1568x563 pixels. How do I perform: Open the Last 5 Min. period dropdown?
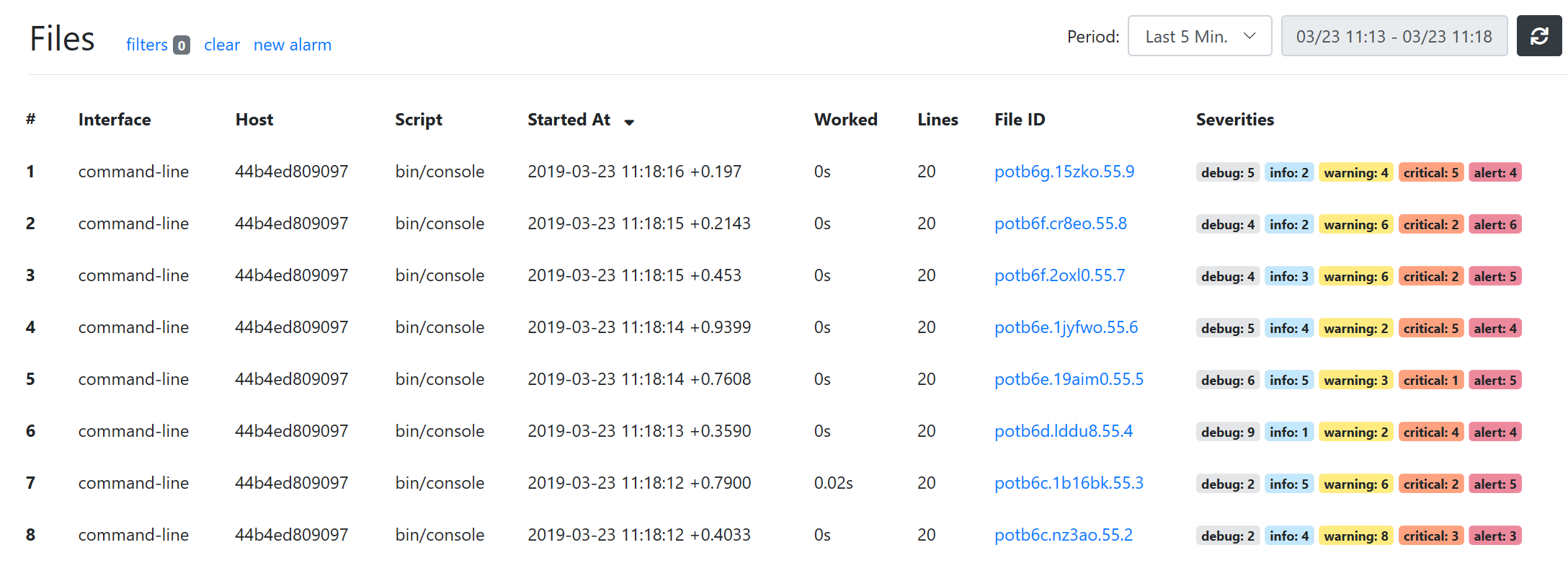(x=1199, y=36)
